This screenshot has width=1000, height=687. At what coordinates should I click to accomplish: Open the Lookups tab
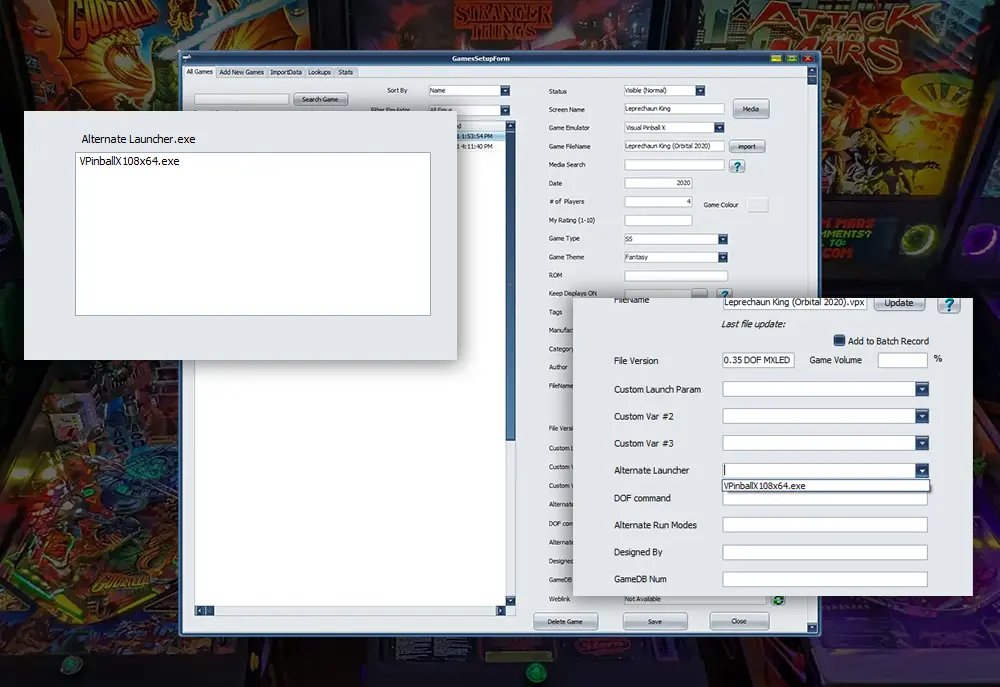[320, 72]
